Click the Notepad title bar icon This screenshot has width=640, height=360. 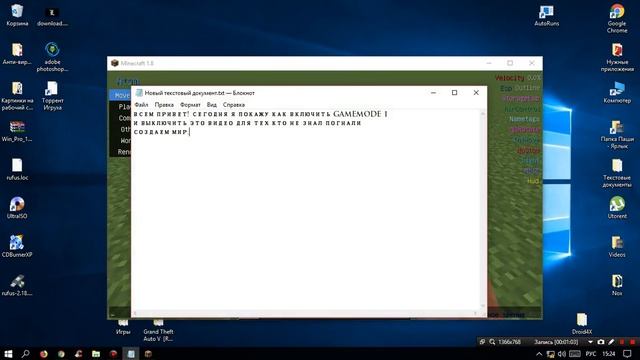(139, 93)
